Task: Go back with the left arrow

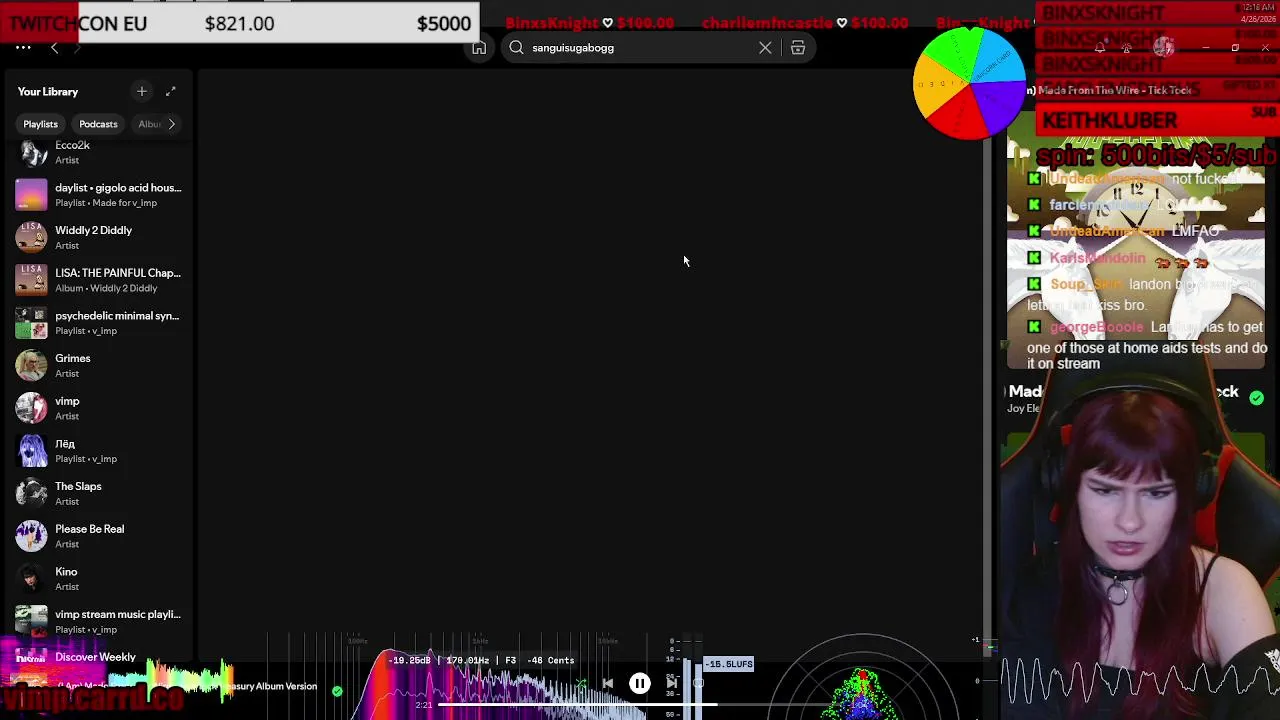Action: (54, 48)
